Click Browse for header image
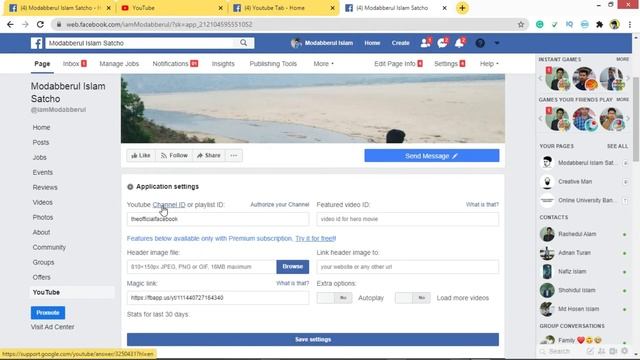The image size is (640, 360). [x=292, y=267]
